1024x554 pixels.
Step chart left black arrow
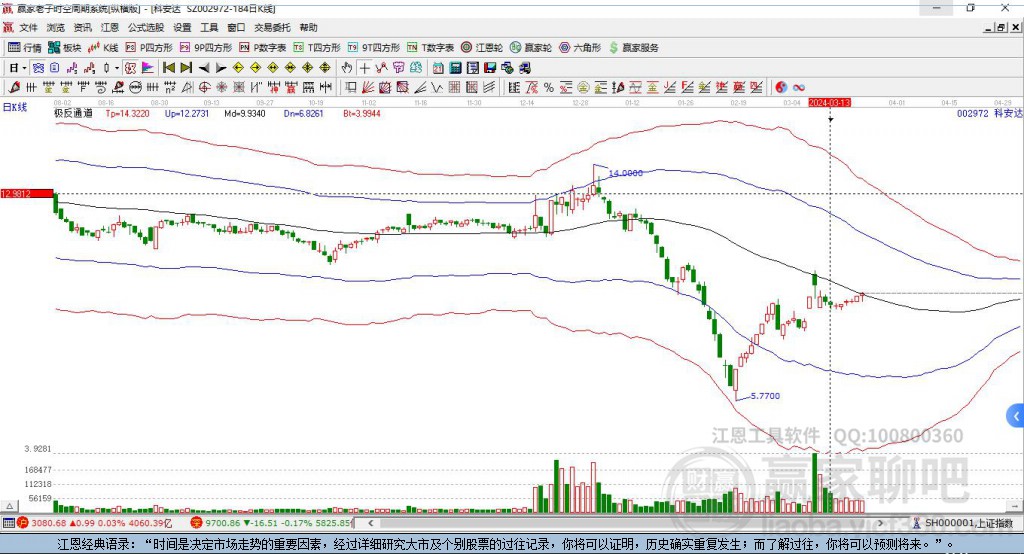[x=204, y=68]
